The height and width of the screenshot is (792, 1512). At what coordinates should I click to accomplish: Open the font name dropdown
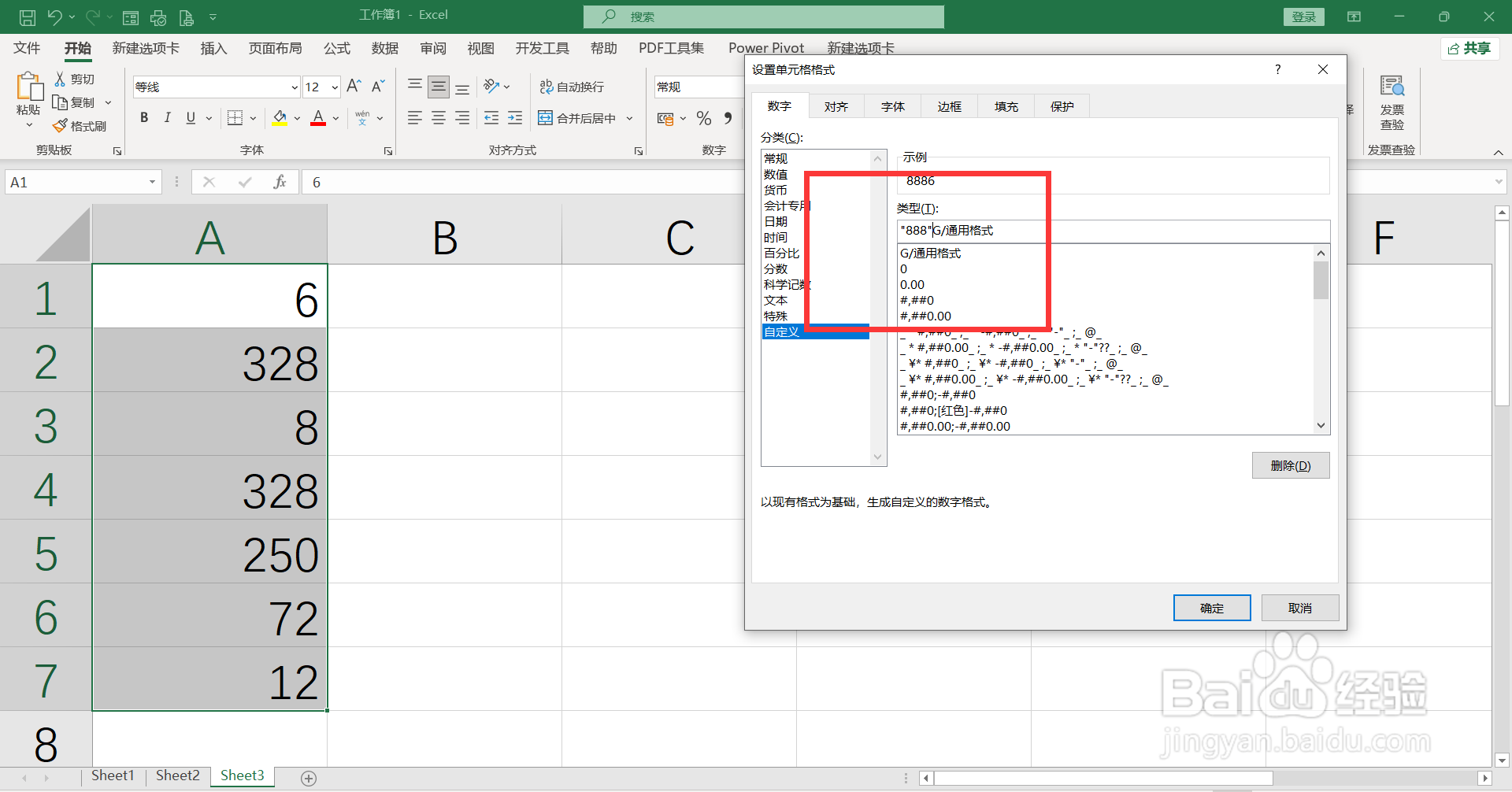coord(295,87)
